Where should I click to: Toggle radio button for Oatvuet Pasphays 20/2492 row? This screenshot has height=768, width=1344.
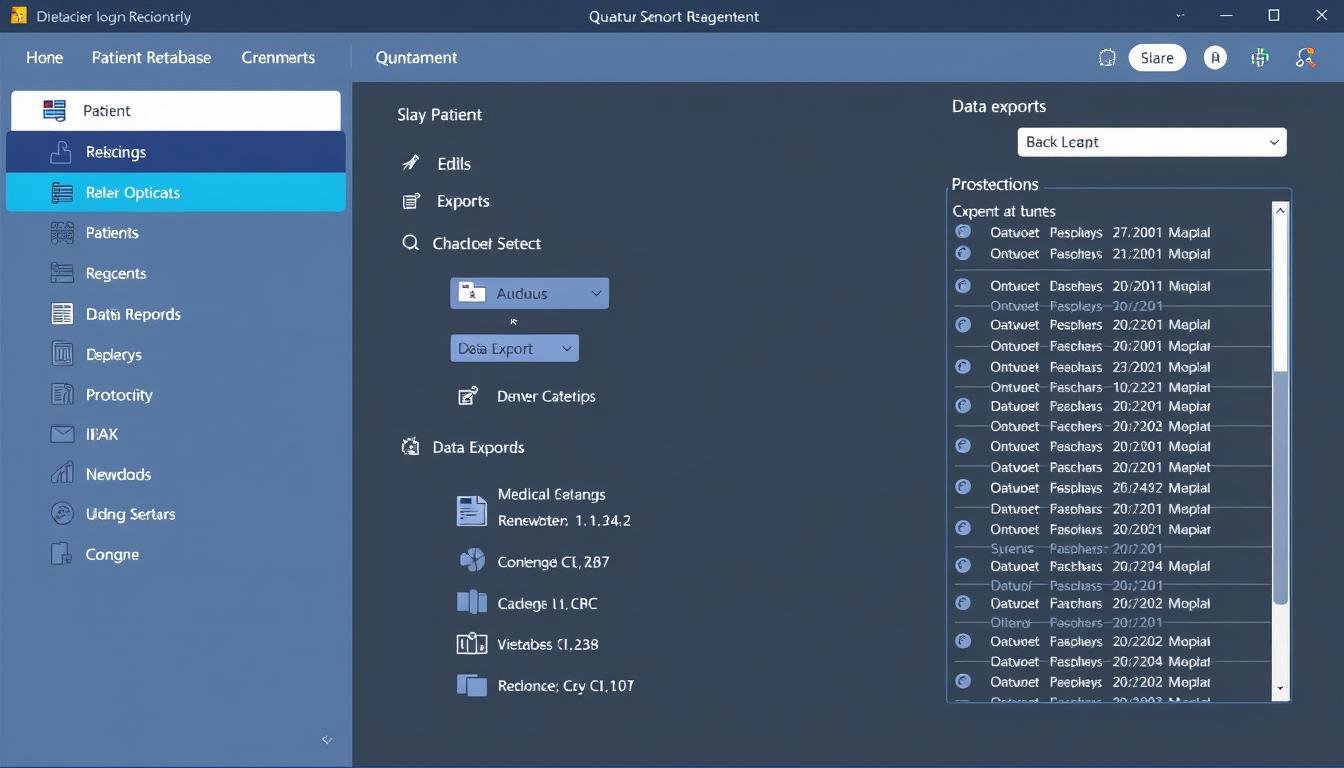[963, 487]
